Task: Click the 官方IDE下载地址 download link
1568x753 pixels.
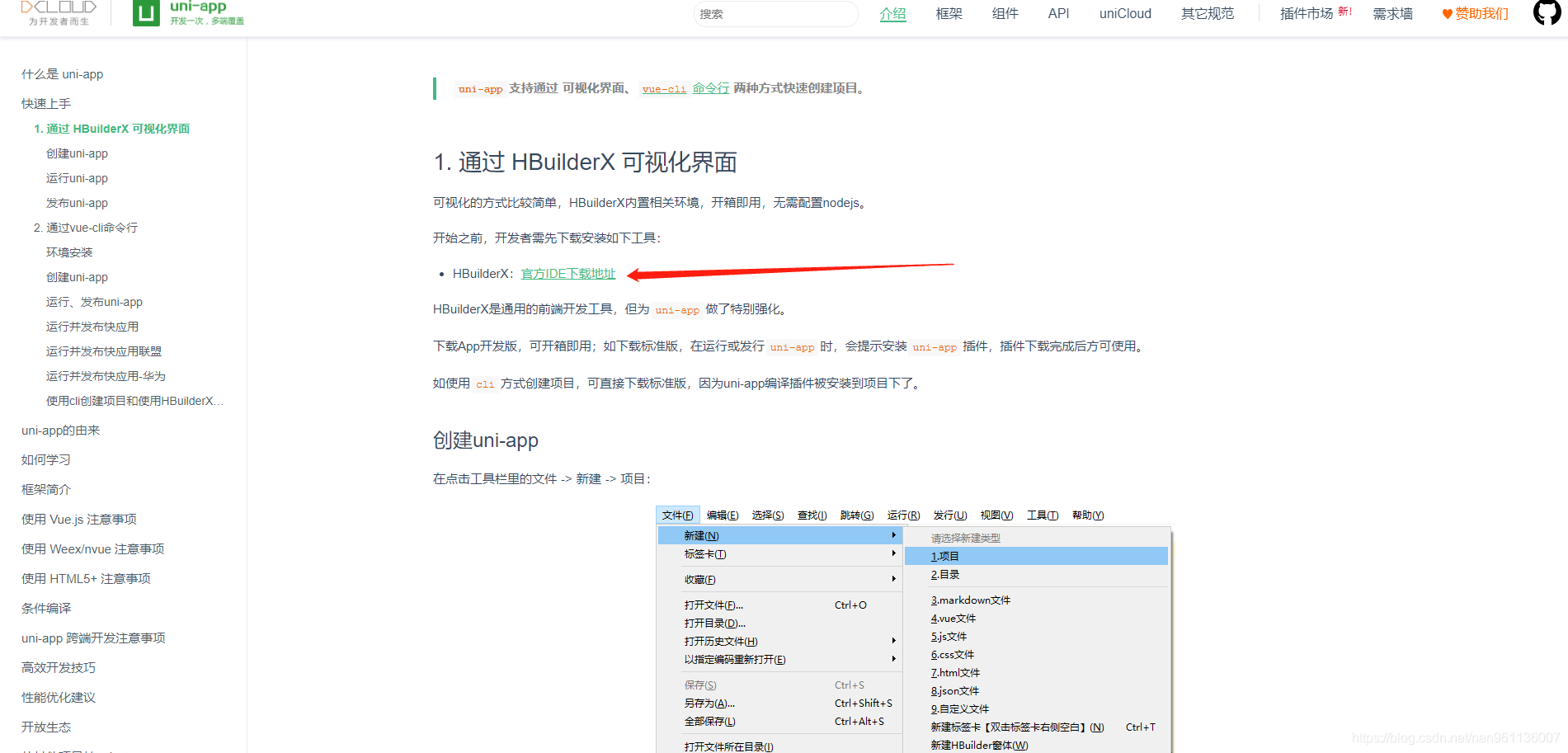Action: coord(568,274)
